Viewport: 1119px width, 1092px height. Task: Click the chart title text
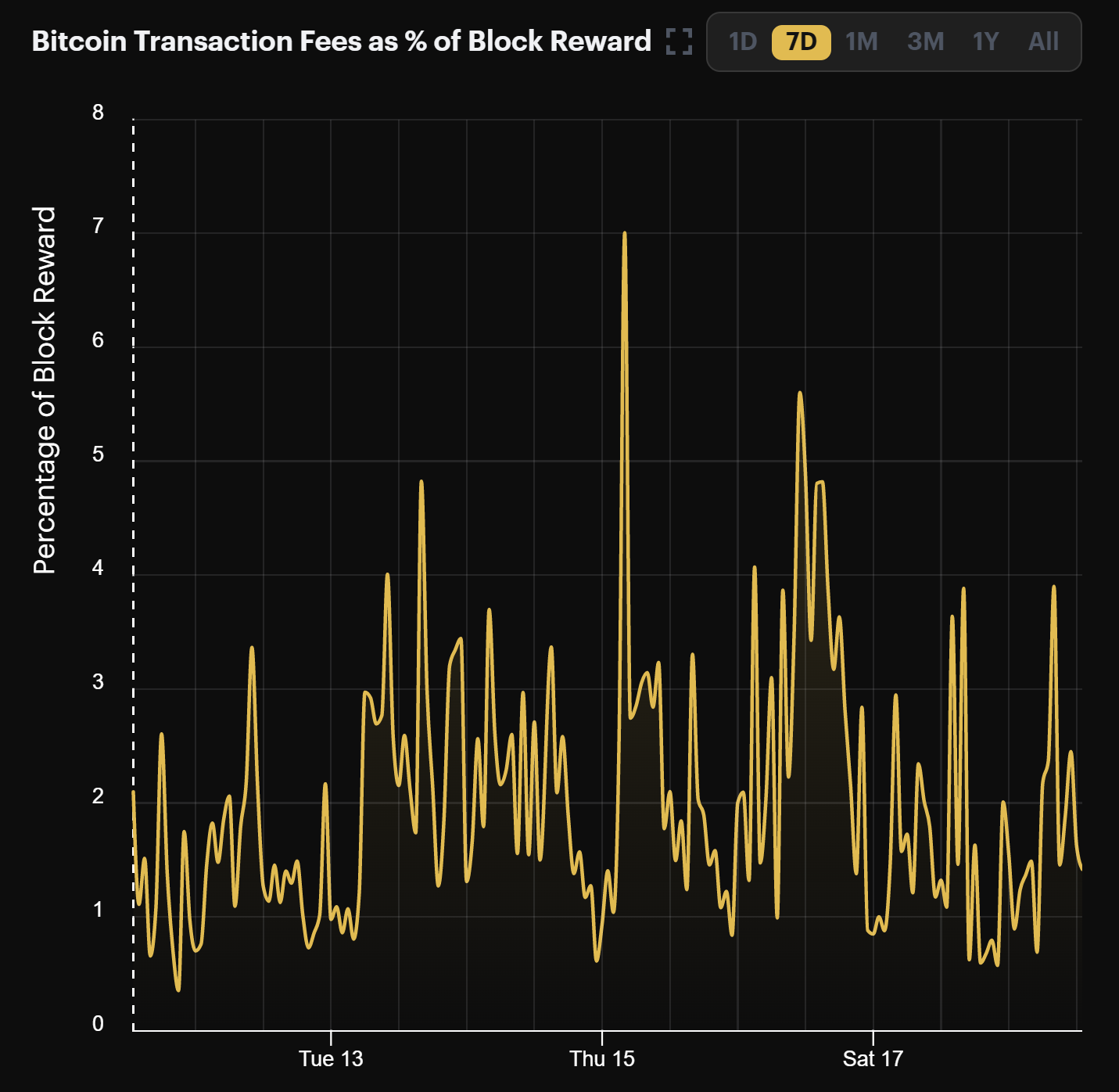[343, 41]
